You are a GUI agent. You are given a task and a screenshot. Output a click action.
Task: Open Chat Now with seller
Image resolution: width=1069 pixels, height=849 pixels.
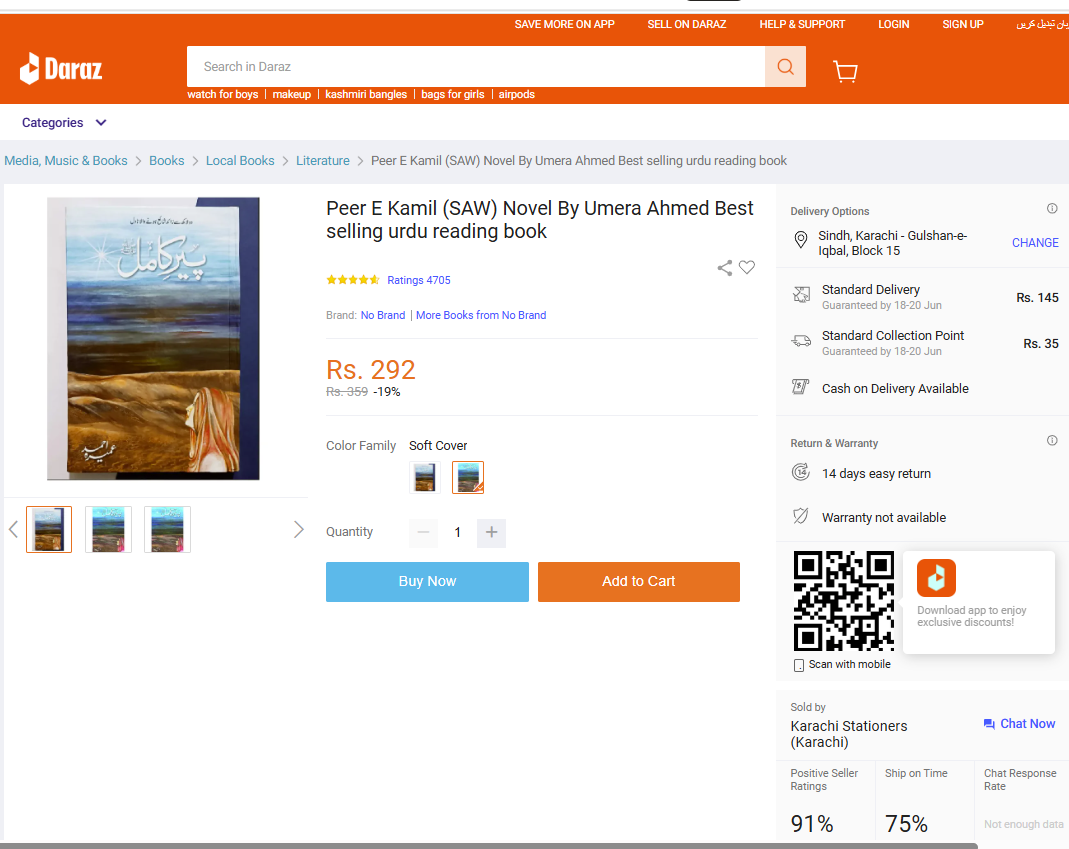point(1019,724)
